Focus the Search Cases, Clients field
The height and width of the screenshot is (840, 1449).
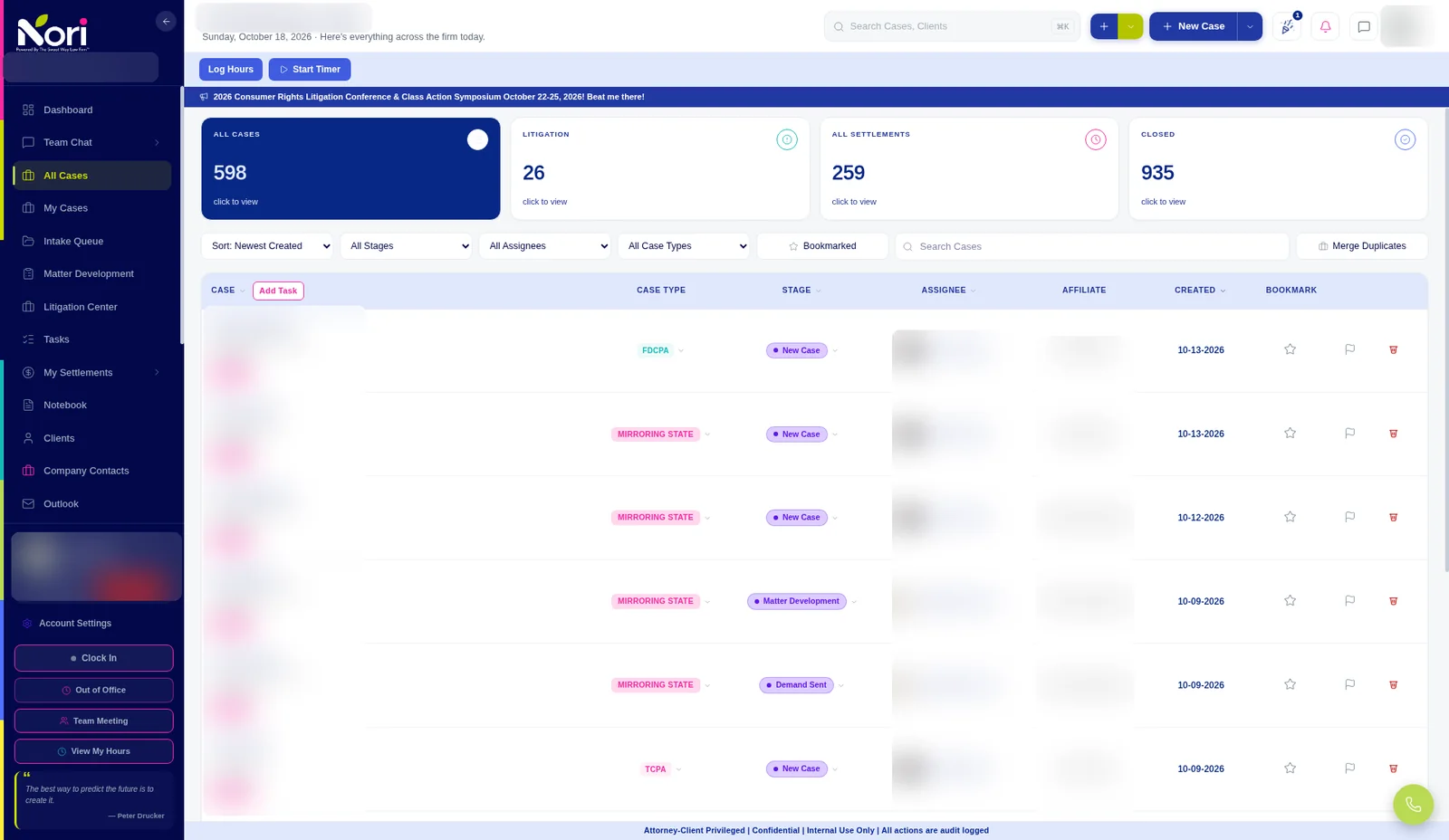point(952,26)
